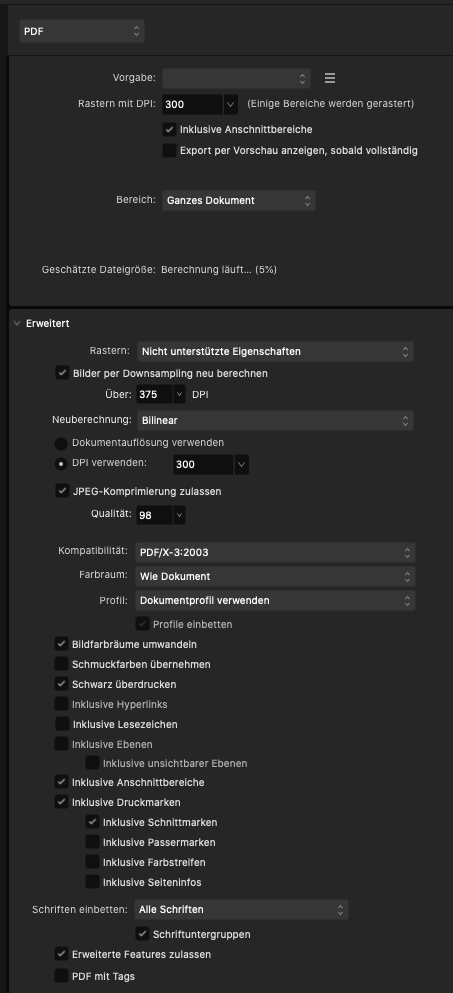The width and height of the screenshot is (453, 993).
Task: Expand the Rastern mit DPI arrow
Action: pos(230,104)
